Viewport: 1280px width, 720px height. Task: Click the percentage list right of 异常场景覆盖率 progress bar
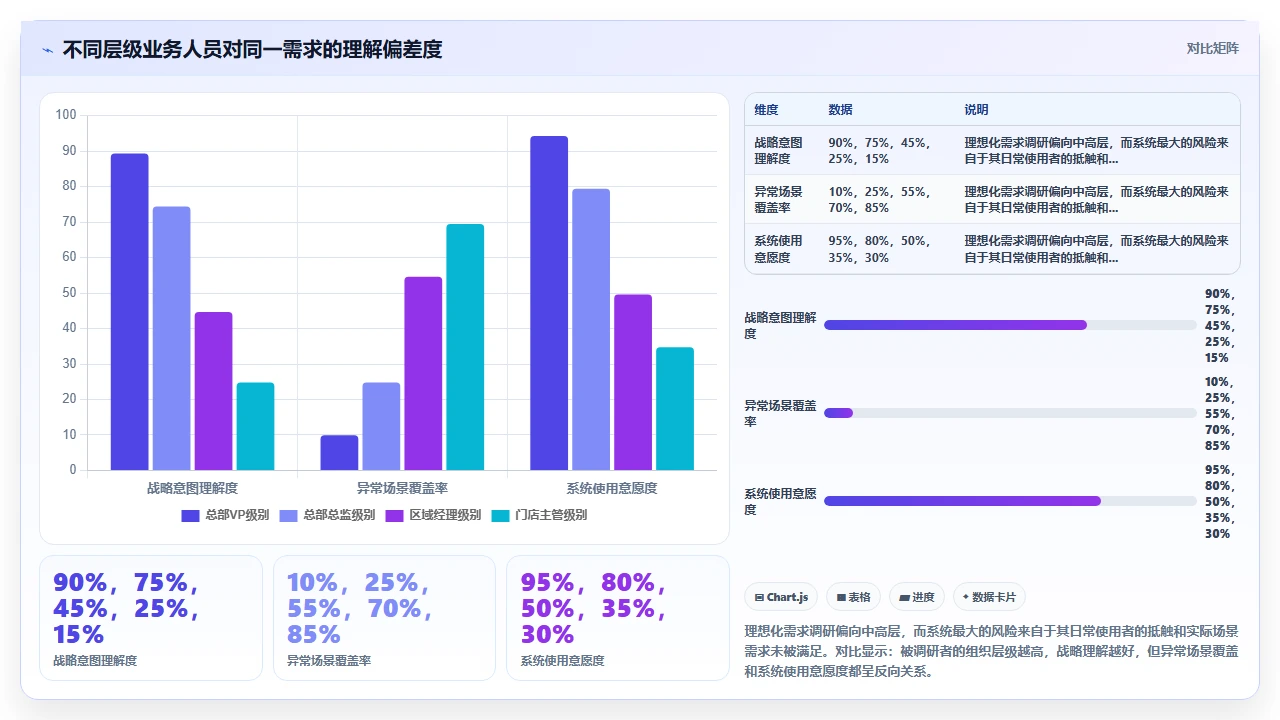click(1221, 414)
